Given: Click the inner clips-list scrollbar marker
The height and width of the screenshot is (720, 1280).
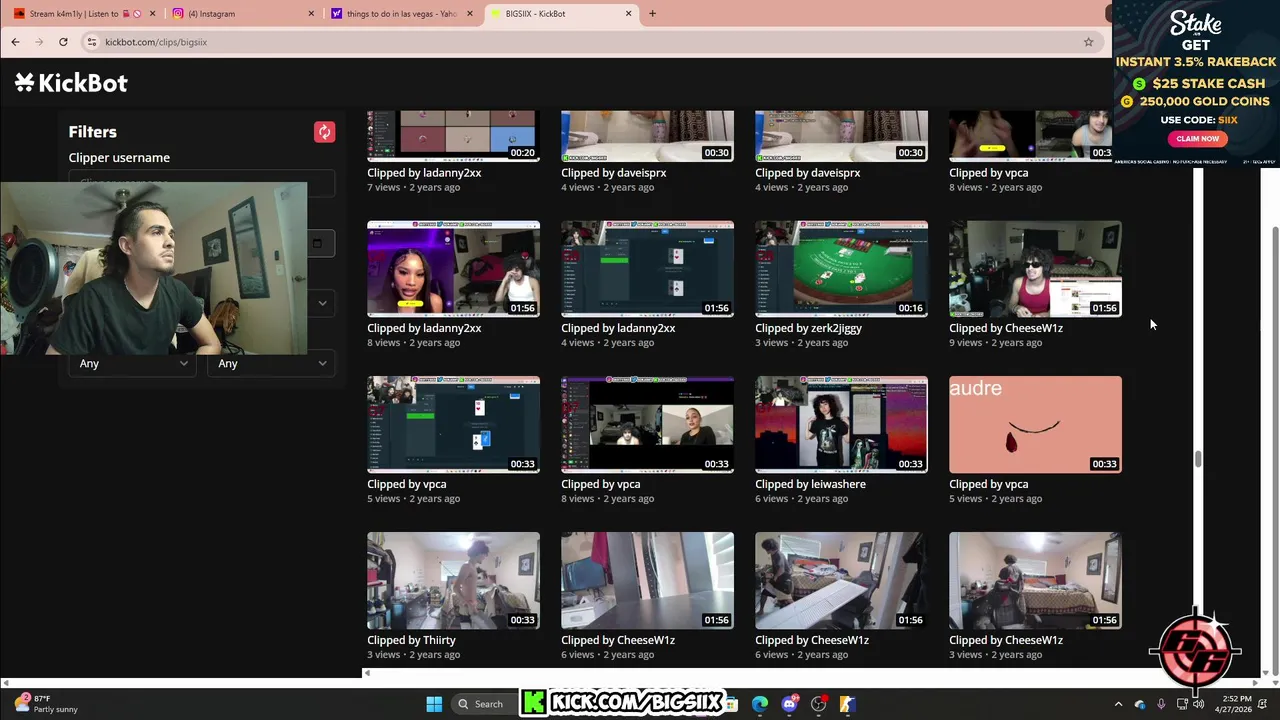Looking at the screenshot, I should pyautogui.click(x=1198, y=459).
